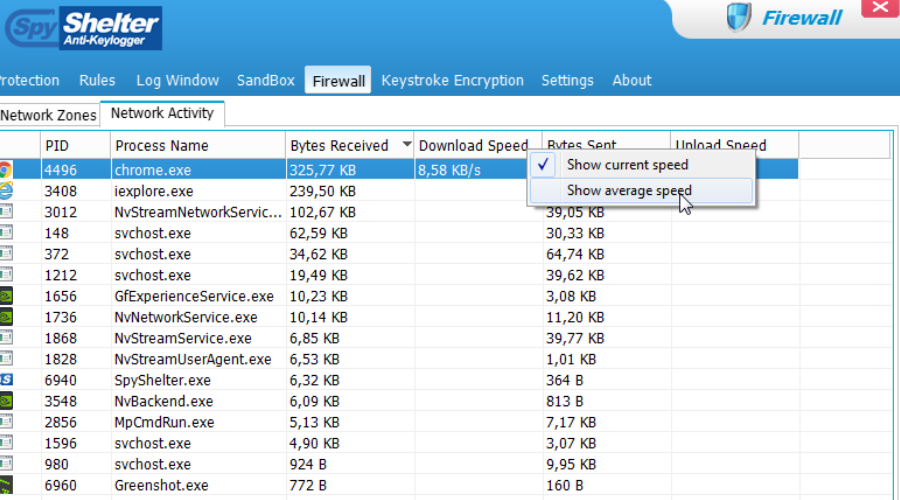The image size is (900, 500).
Task: Click the icon beside svchost.exe PID 980
Action: point(6,464)
